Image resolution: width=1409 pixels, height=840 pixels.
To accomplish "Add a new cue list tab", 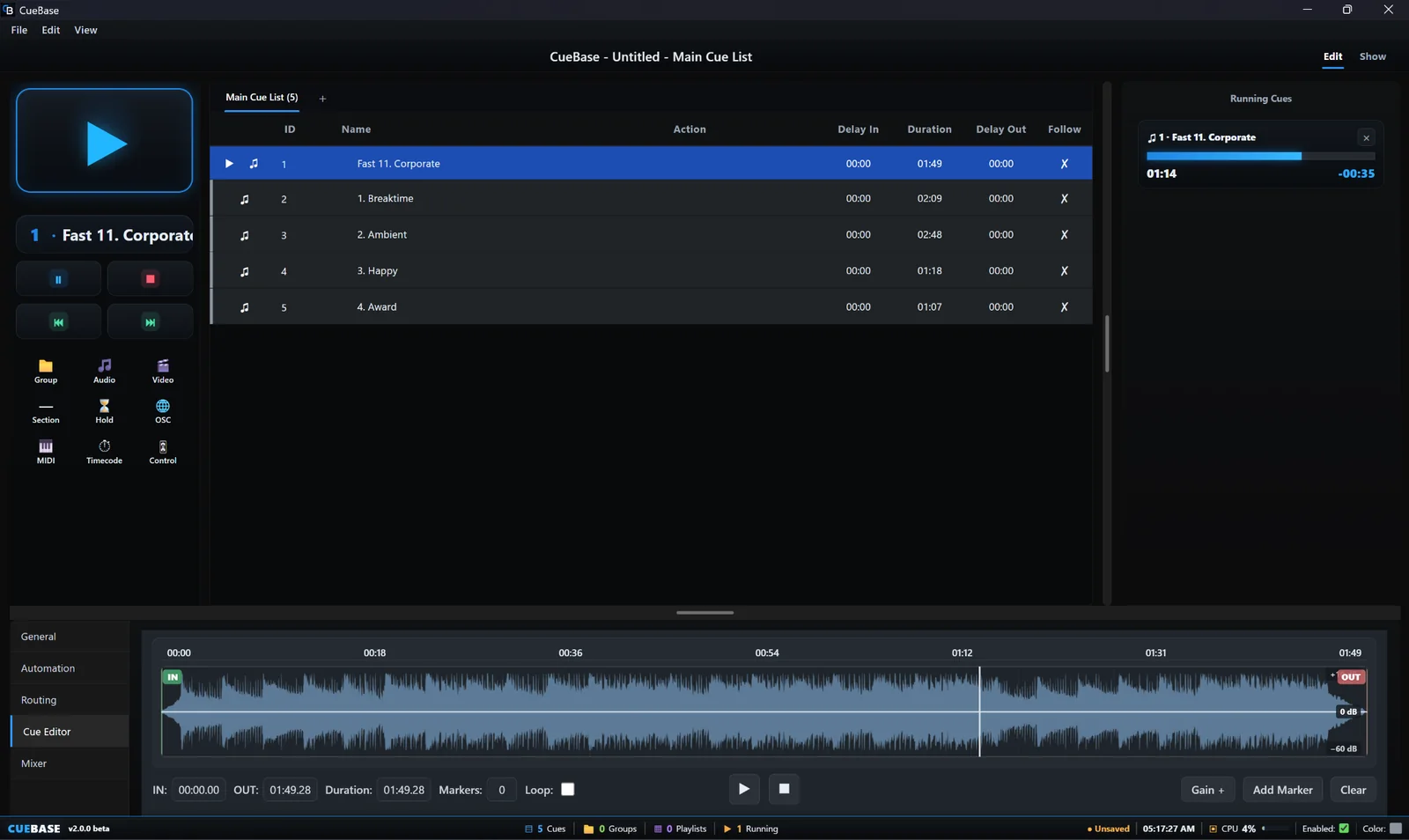I will point(322,99).
